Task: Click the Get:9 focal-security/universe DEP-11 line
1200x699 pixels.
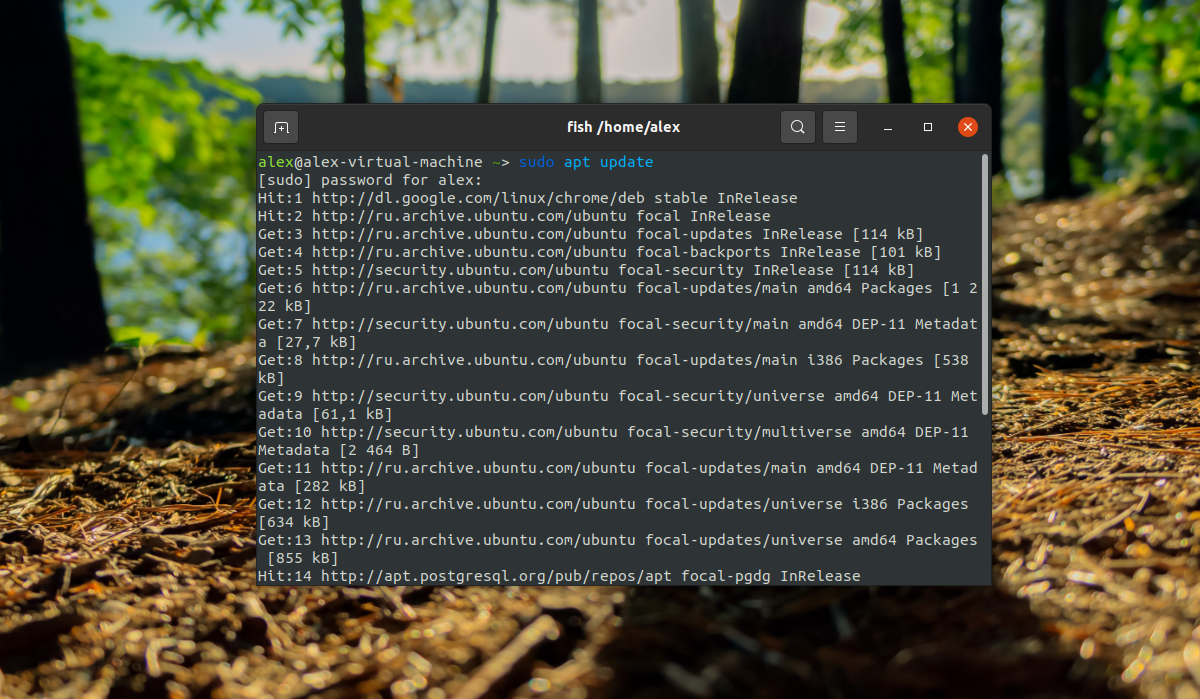Action: (618, 405)
